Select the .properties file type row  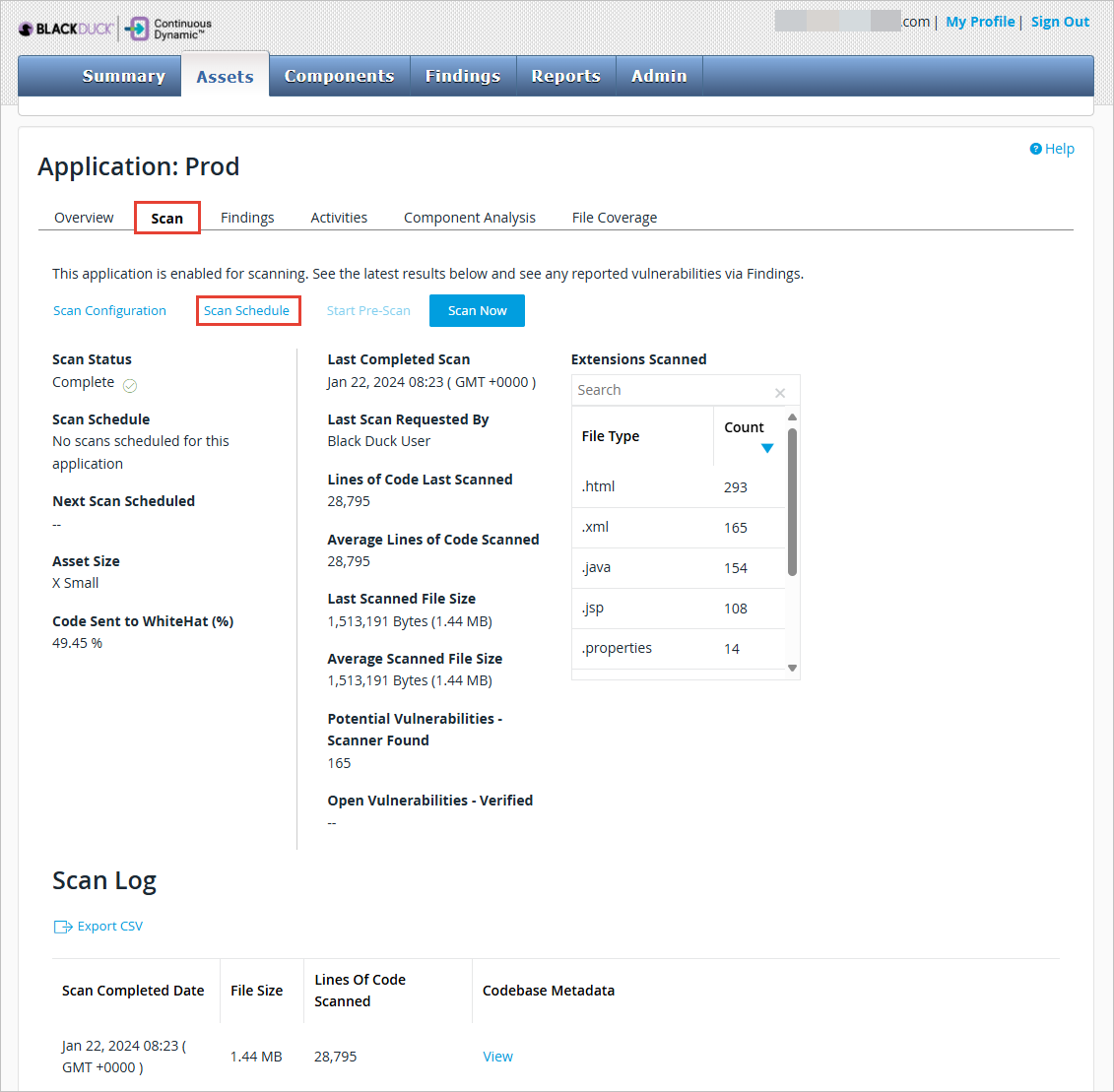[679, 649]
